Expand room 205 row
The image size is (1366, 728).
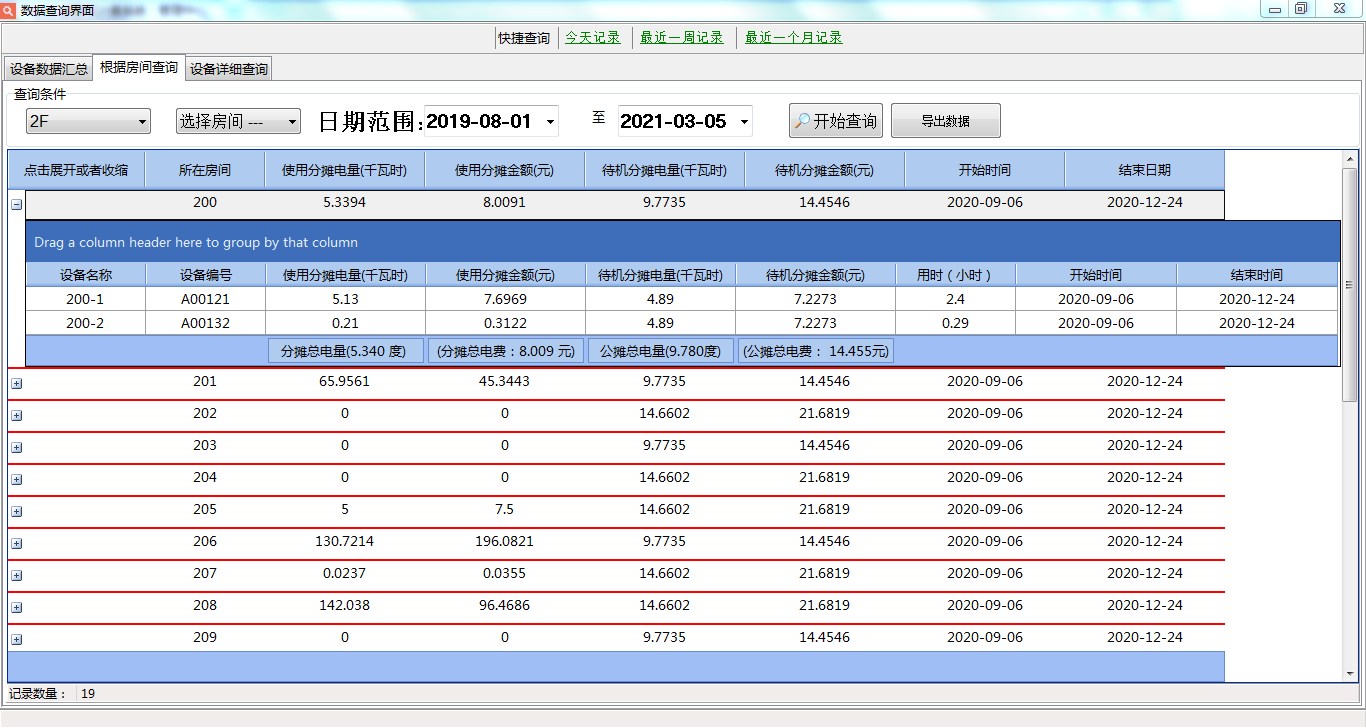[x=16, y=511]
